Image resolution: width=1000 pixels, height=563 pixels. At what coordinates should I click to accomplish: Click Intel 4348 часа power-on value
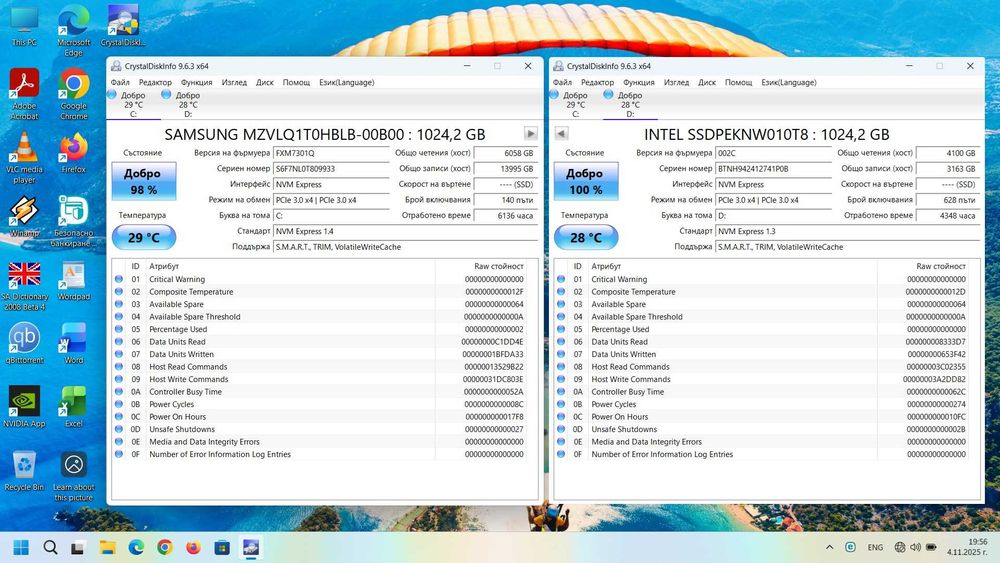tap(948, 216)
